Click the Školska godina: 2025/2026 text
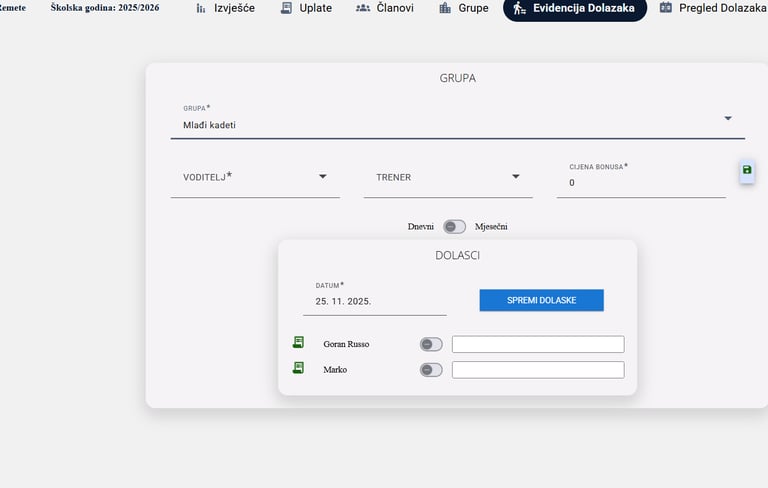Image resolution: width=768 pixels, height=488 pixels. (x=105, y=8)
